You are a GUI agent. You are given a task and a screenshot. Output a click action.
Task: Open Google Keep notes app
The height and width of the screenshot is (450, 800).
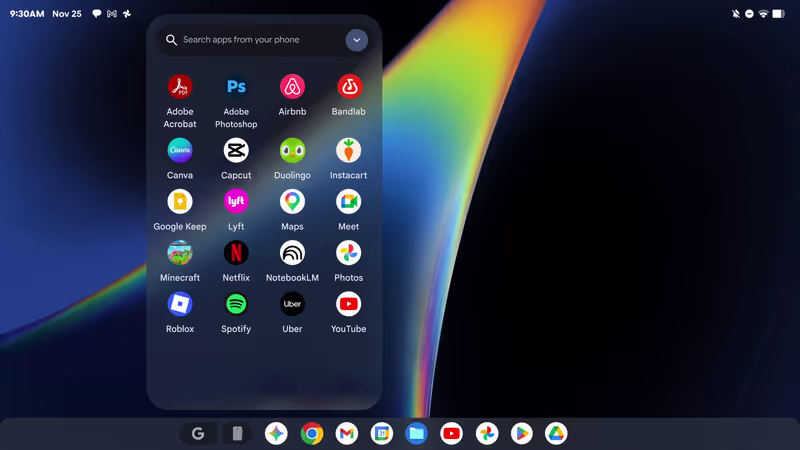180,202
